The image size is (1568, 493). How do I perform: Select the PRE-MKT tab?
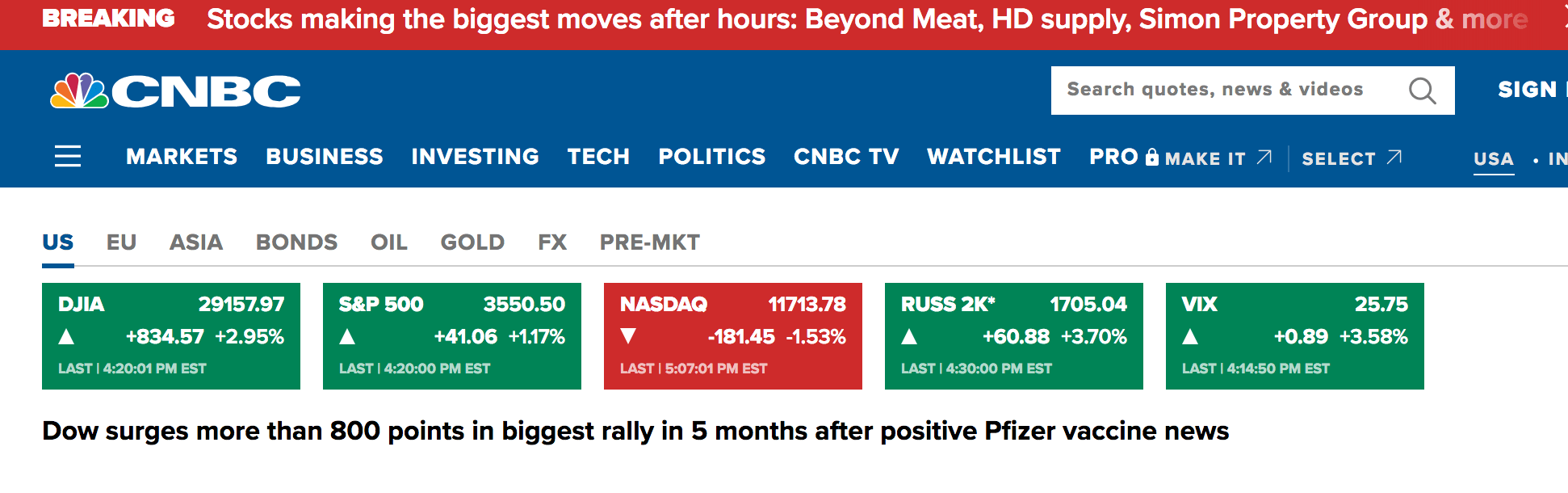click(649, 242)
